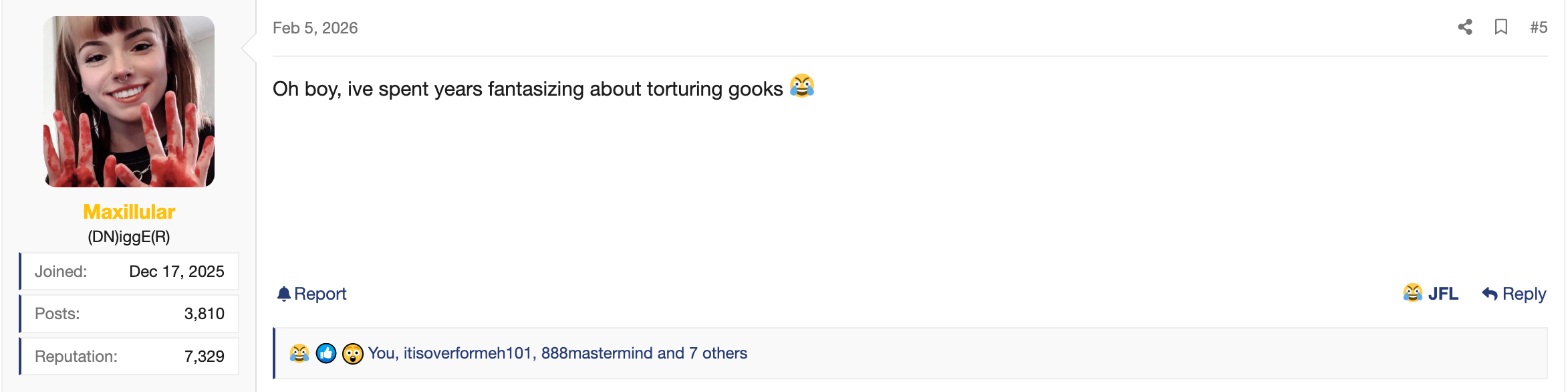Click the laughing reaction icon in reactions bar

(x=299, y=353)
